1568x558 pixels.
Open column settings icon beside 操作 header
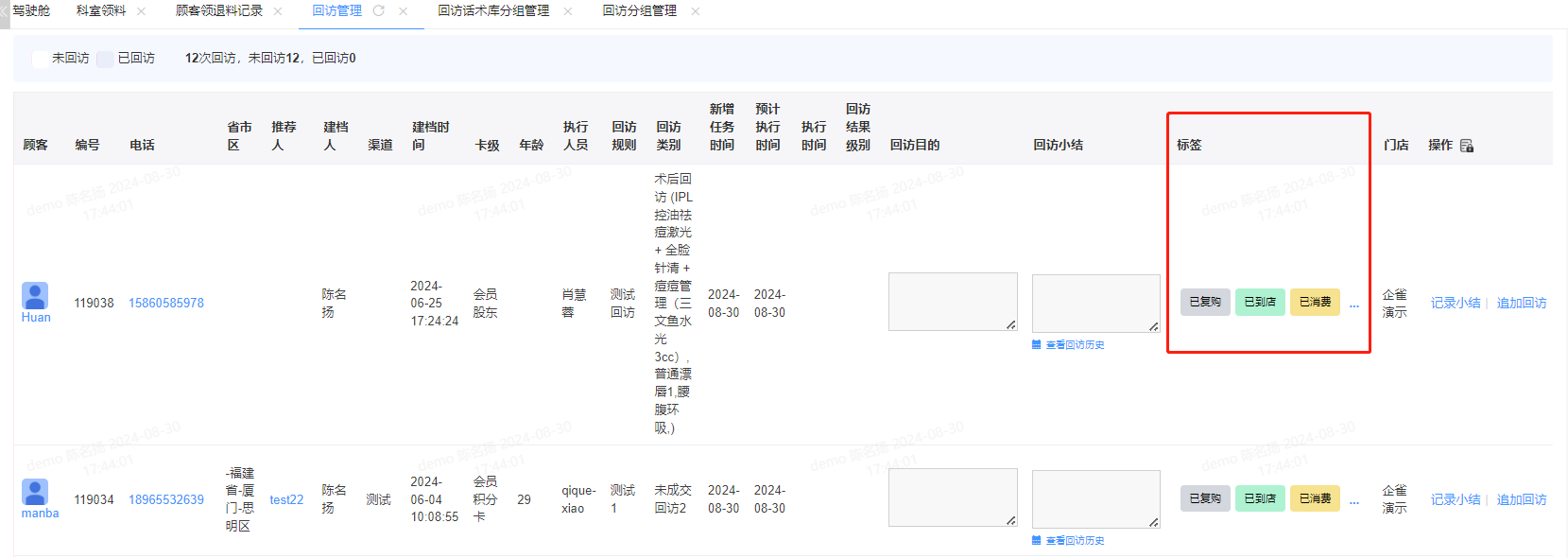(1467, 146)
